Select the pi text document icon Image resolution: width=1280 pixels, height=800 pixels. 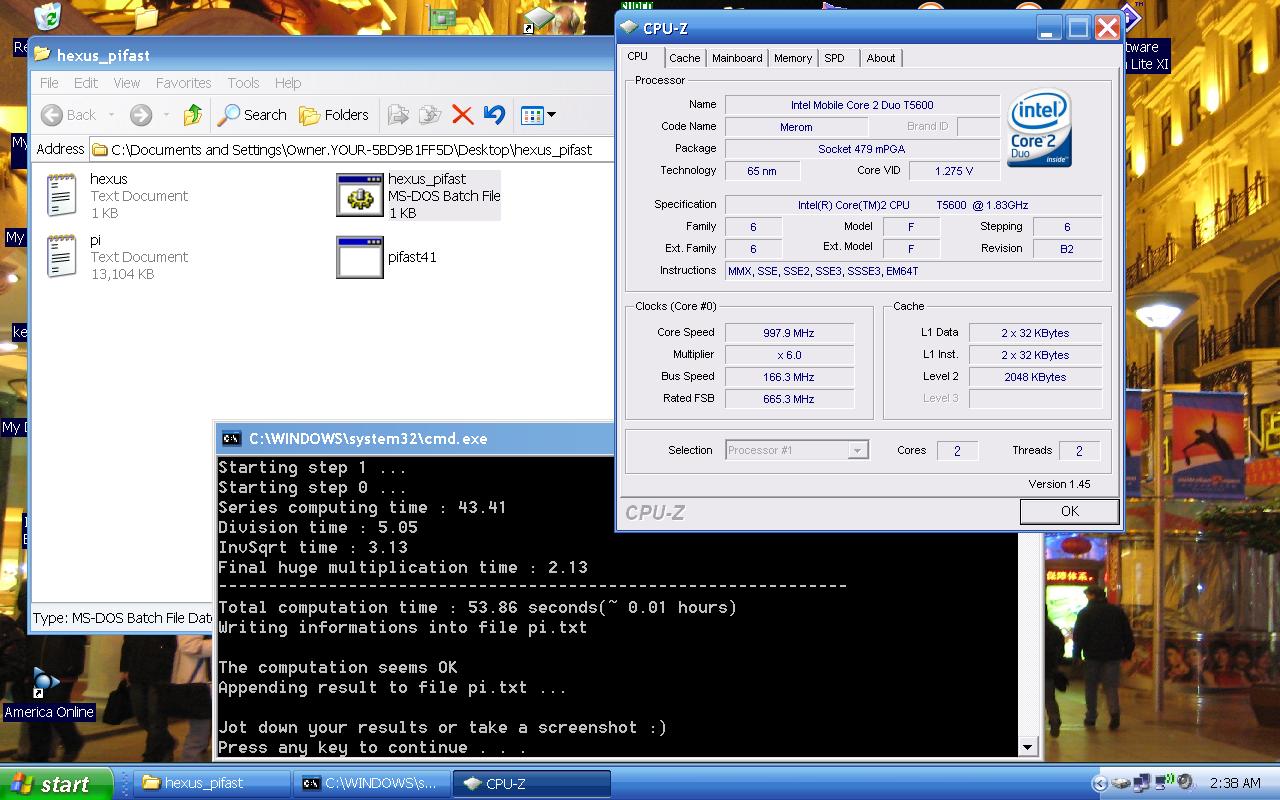(x=61, y=256)
